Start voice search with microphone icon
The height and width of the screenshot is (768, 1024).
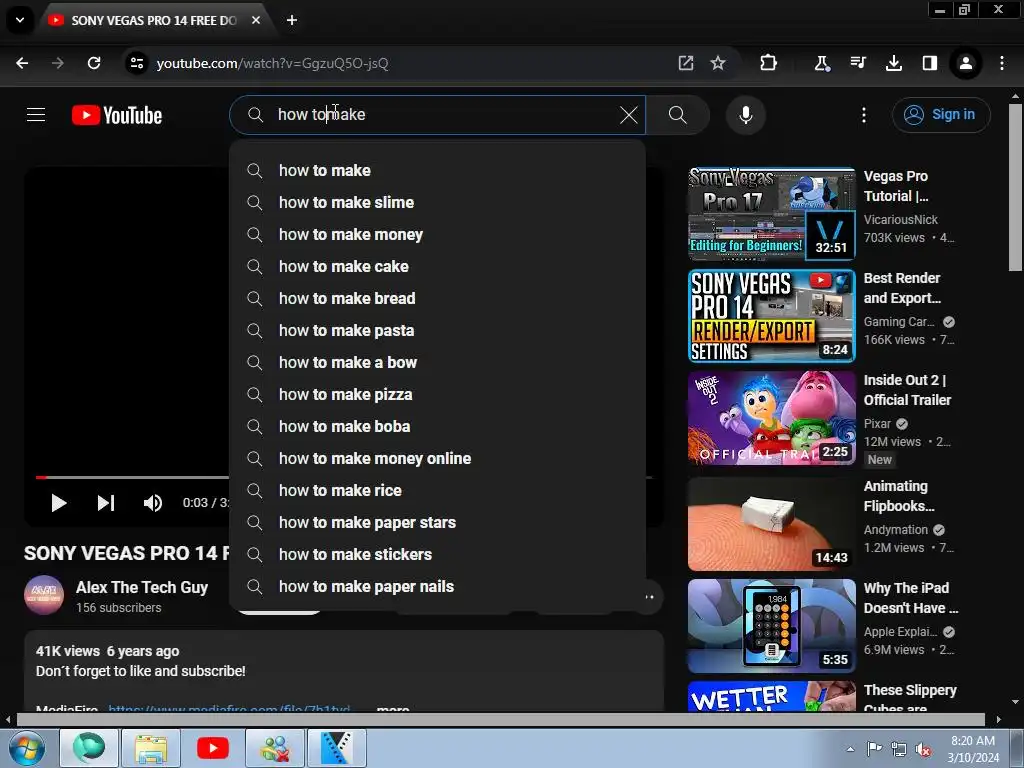[x=745, y=115]
